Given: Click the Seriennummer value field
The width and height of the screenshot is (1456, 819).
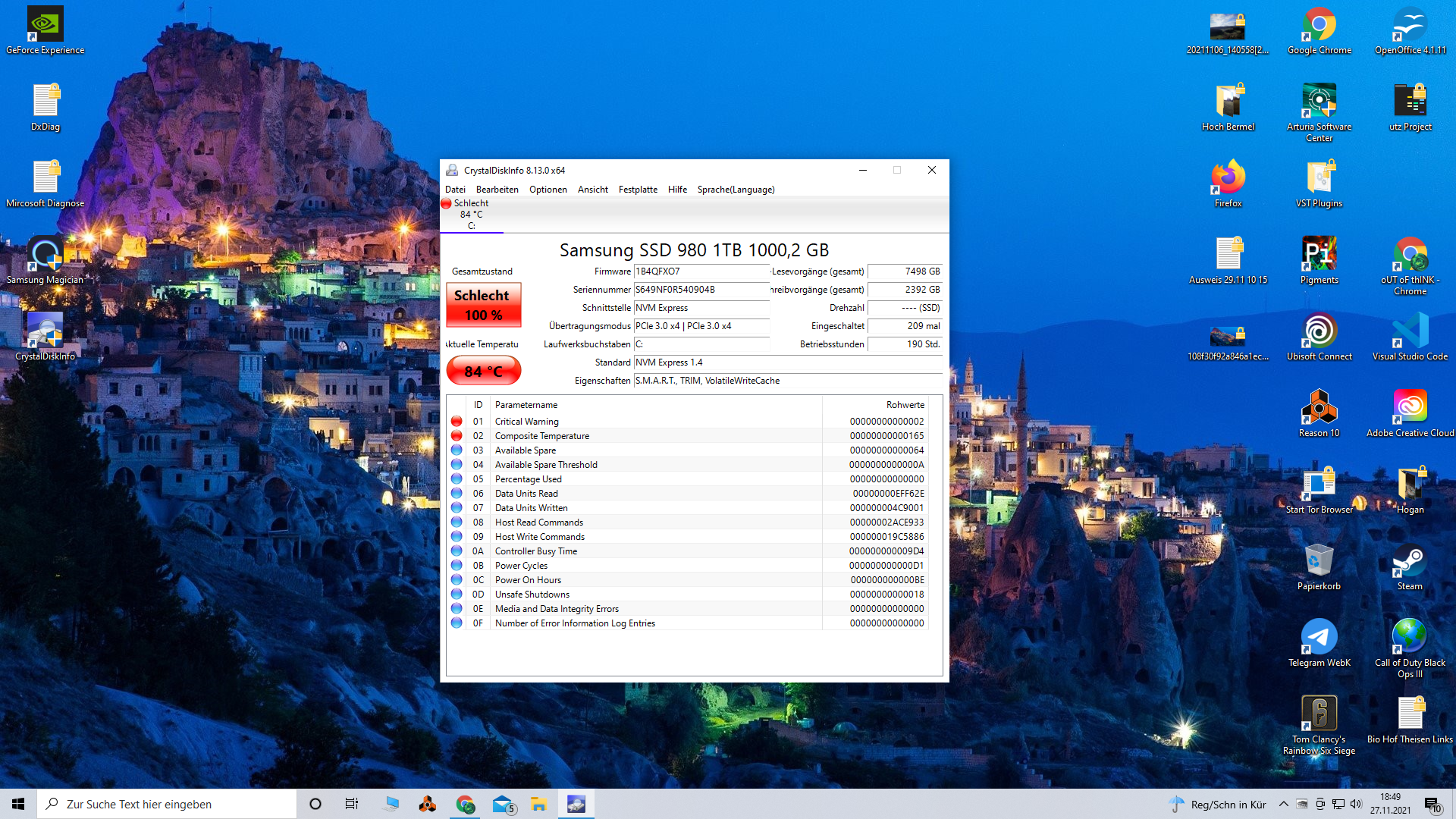Looking at the screenshot, I should (701, 290).
